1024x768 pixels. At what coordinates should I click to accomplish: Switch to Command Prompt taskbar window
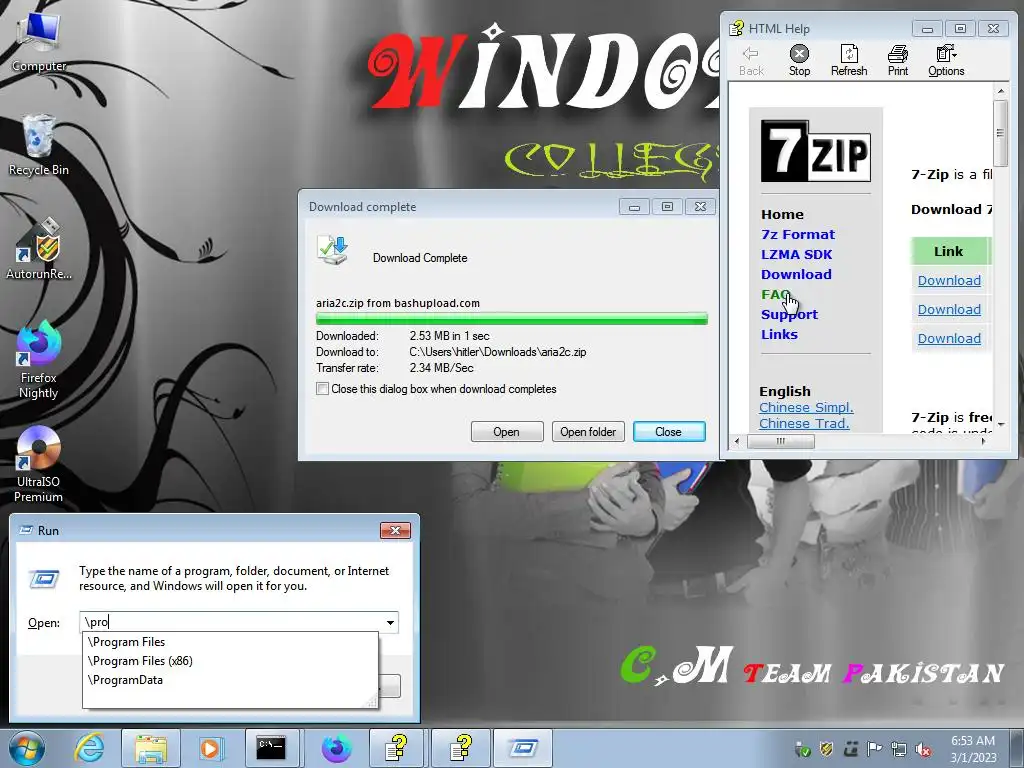click(x=270, y=748)
